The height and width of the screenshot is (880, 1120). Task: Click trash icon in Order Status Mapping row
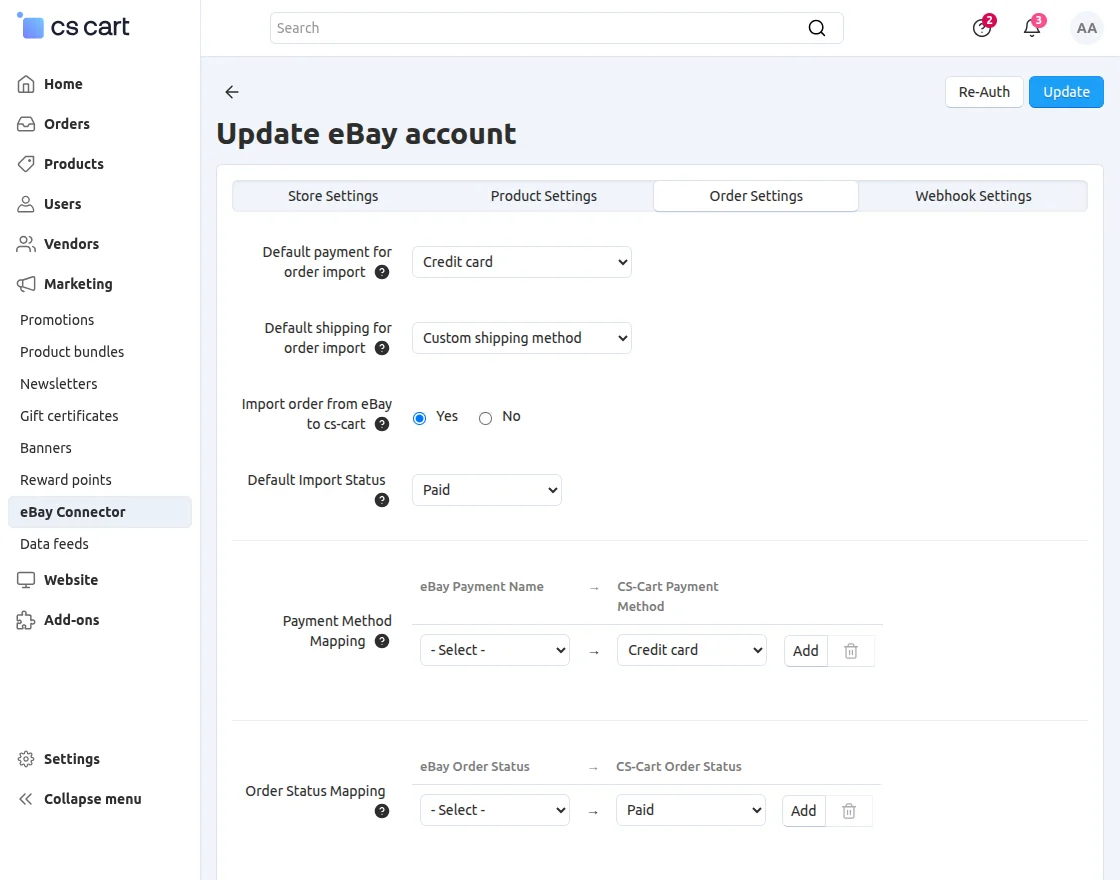[x=849, y=811]
